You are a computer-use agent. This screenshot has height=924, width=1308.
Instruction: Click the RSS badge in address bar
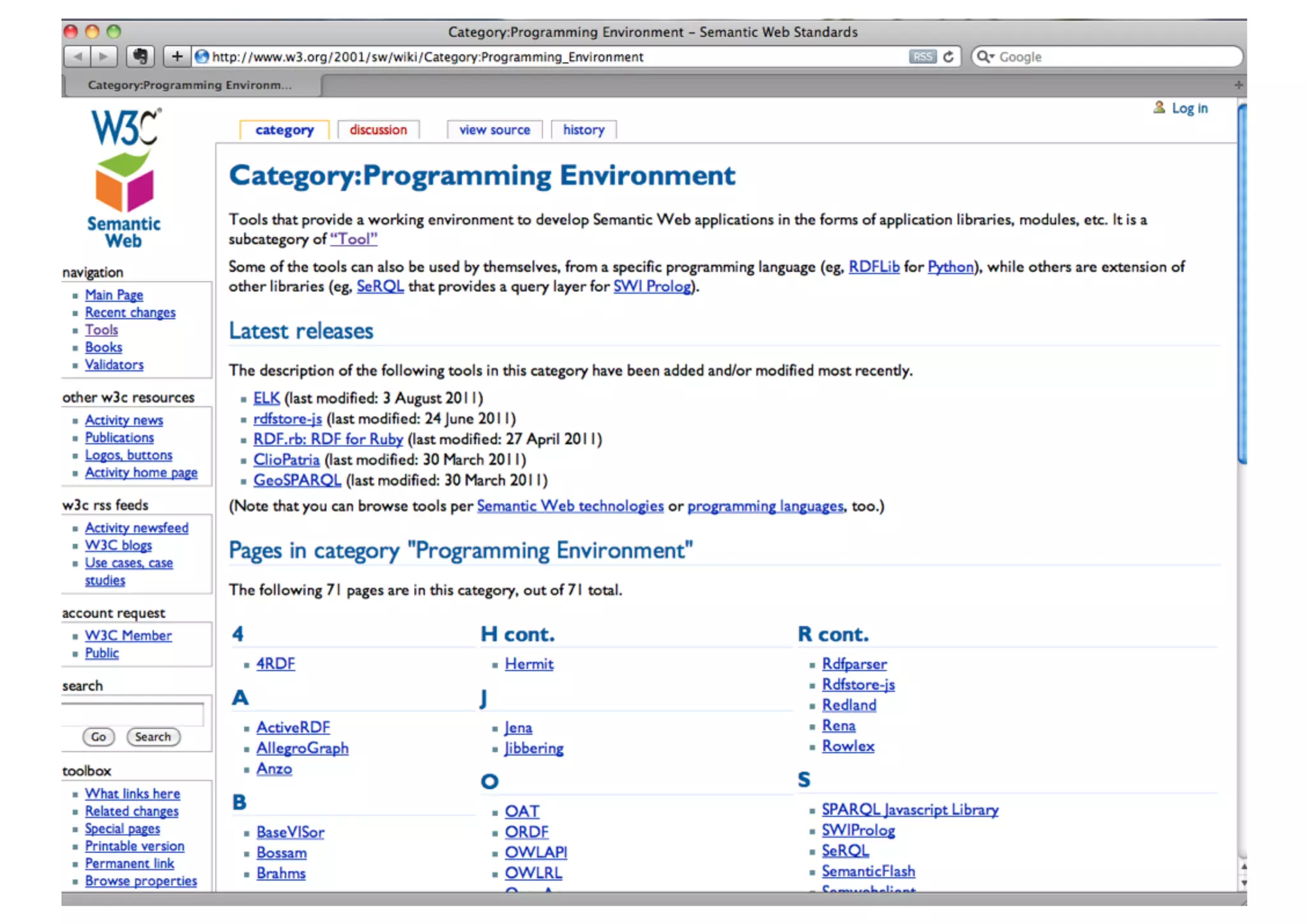(x=922, y=57)
